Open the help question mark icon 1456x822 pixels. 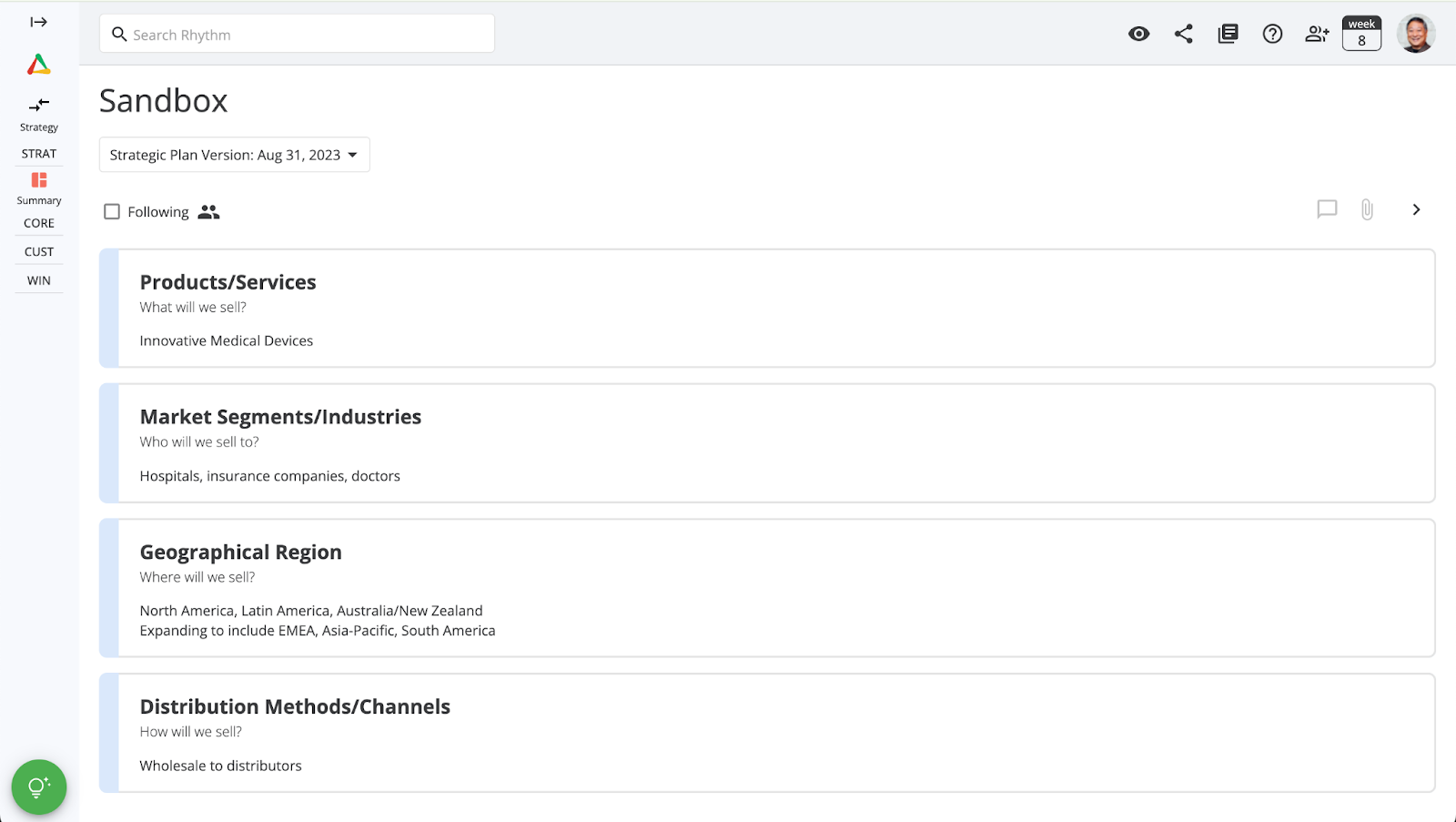[1272, 34]
